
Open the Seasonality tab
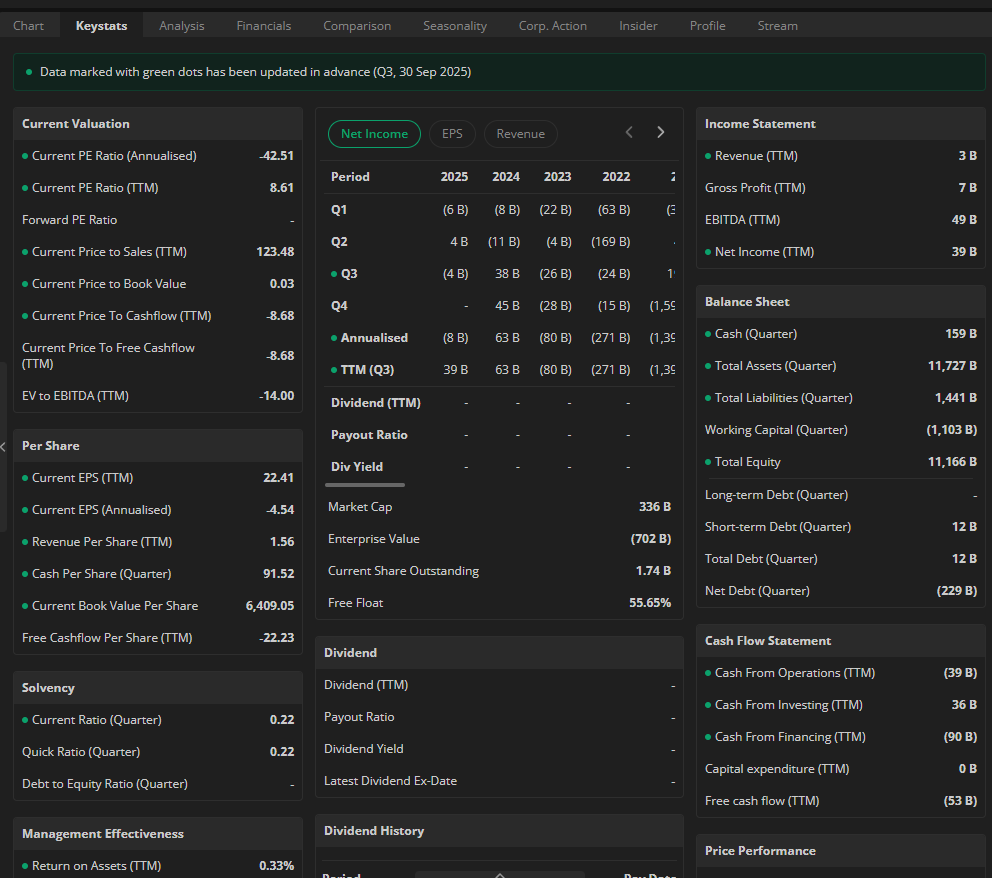455,25
